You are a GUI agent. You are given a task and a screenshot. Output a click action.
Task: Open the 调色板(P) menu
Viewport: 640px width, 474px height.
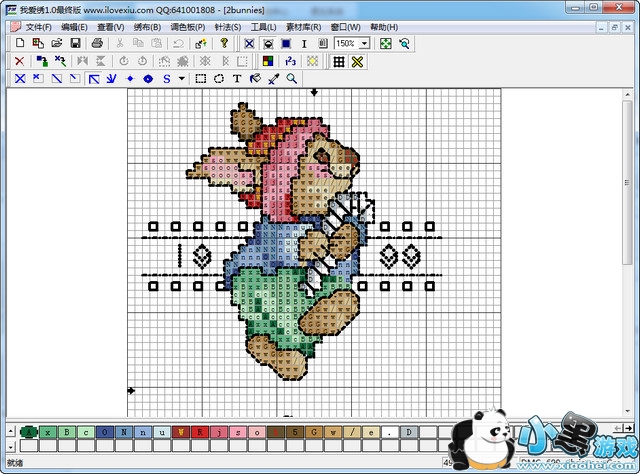(188, 27)
